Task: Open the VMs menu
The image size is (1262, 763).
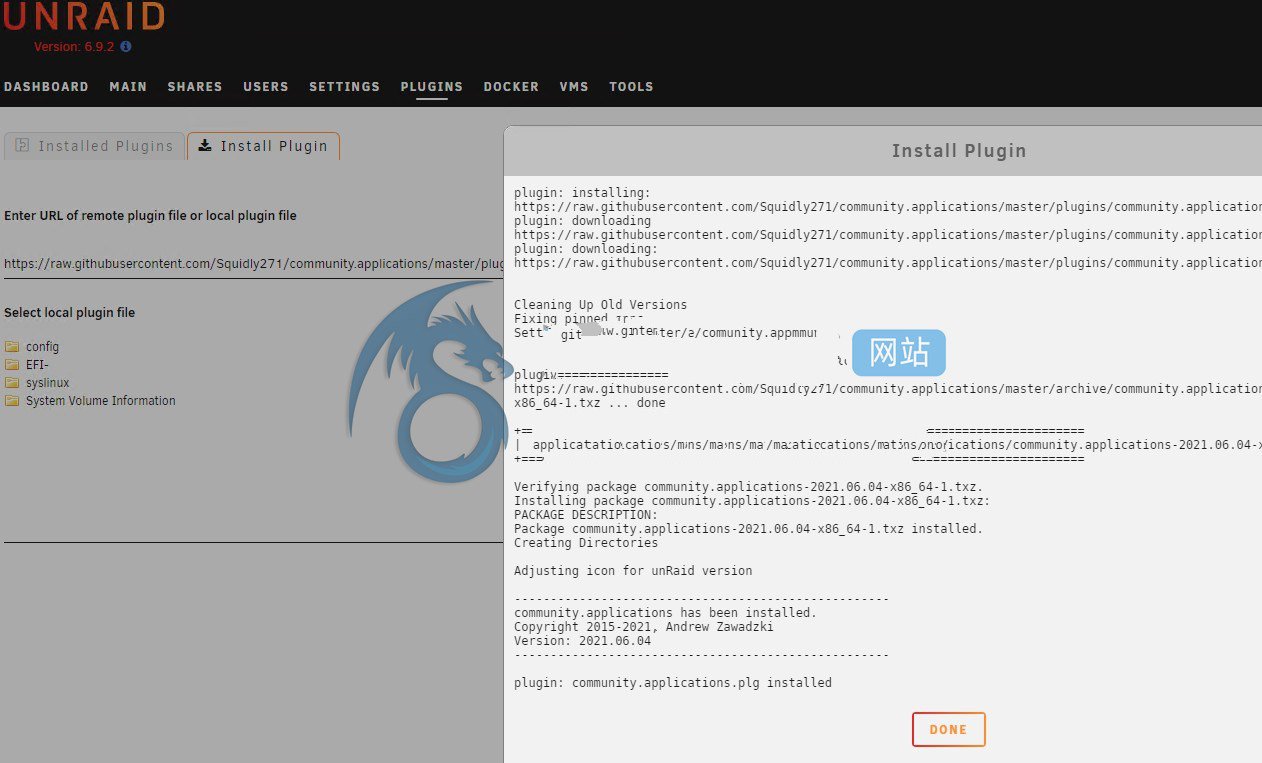Action: tap(574, 87)
